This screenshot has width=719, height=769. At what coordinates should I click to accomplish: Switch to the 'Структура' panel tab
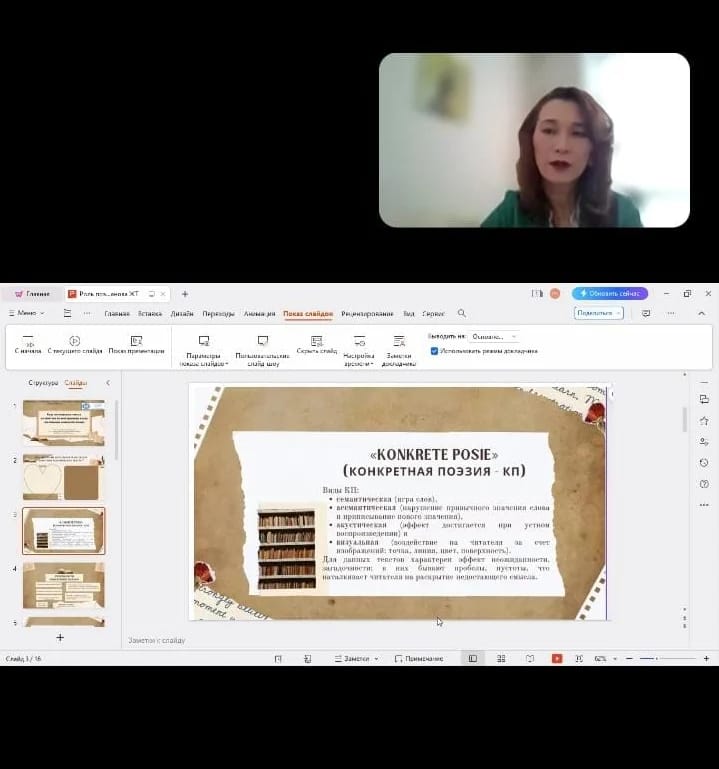click(43, 383)
